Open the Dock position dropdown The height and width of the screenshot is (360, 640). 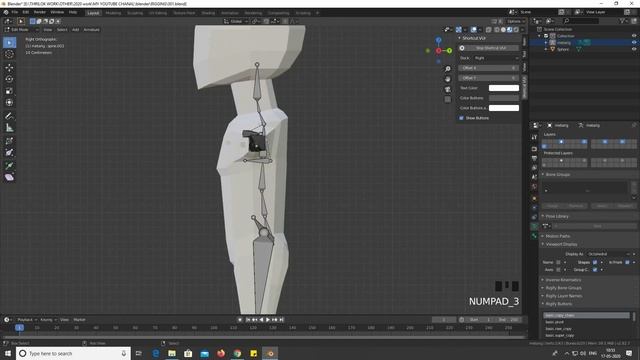coord(496,58)
